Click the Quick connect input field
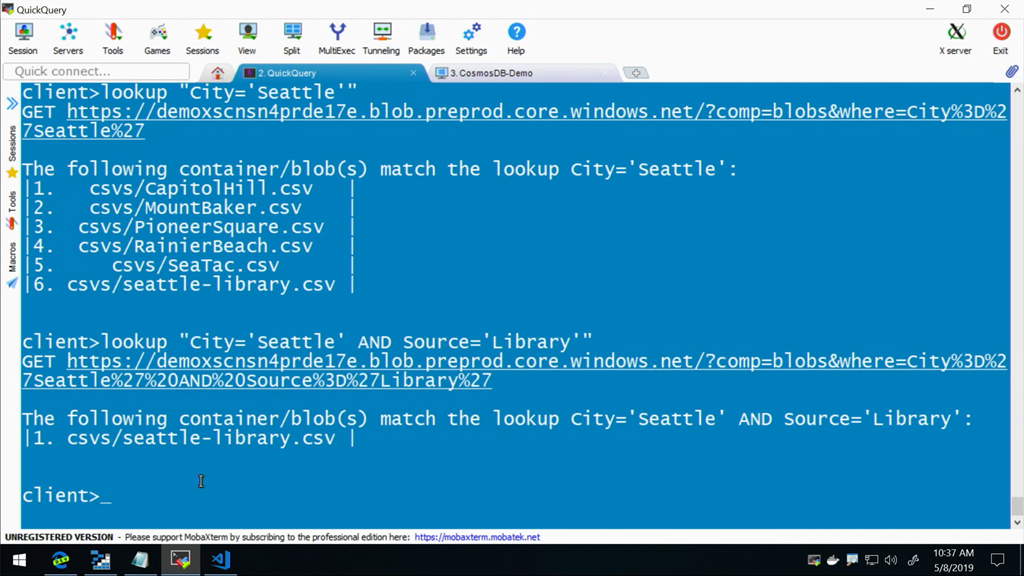The image size is (1024, 576). [x=97, y=71]
